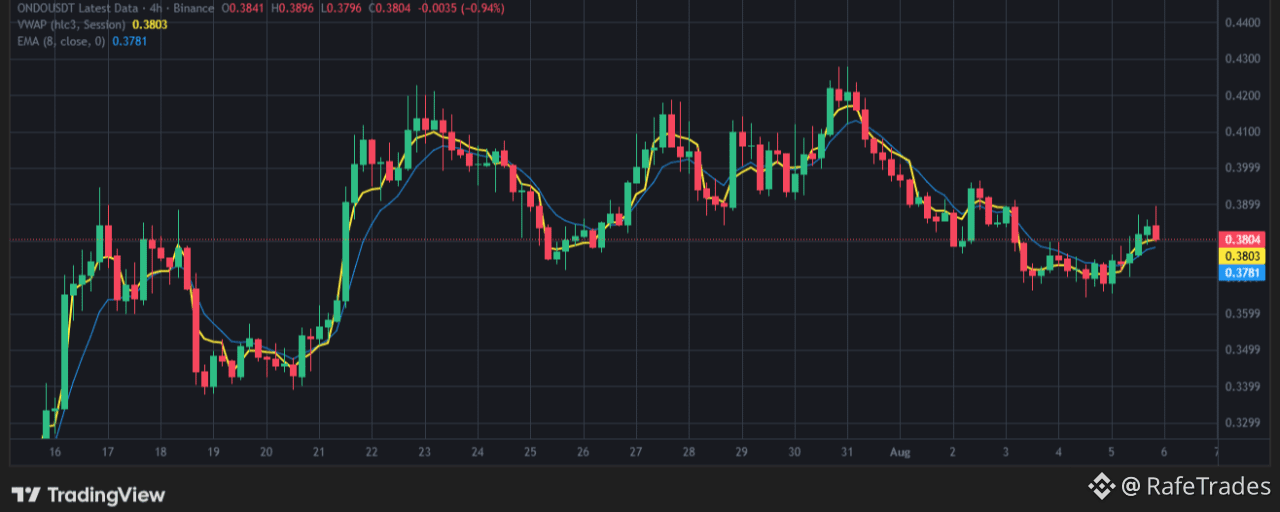Click date label 27 on time axis

point(636,452)
